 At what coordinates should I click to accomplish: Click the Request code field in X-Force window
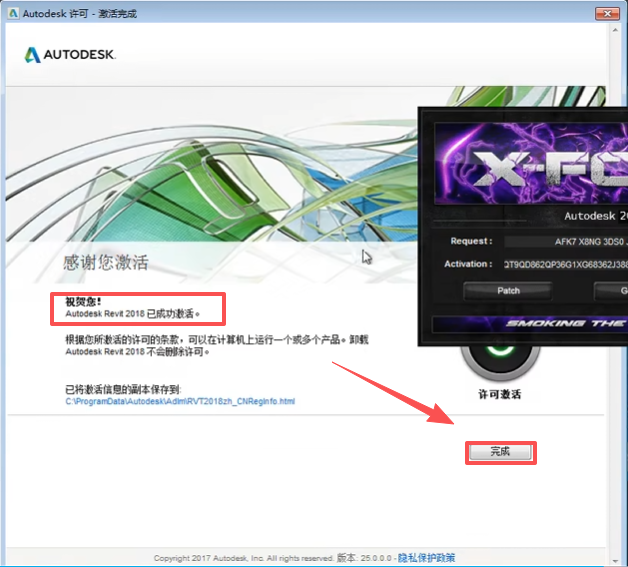[566, 241]
